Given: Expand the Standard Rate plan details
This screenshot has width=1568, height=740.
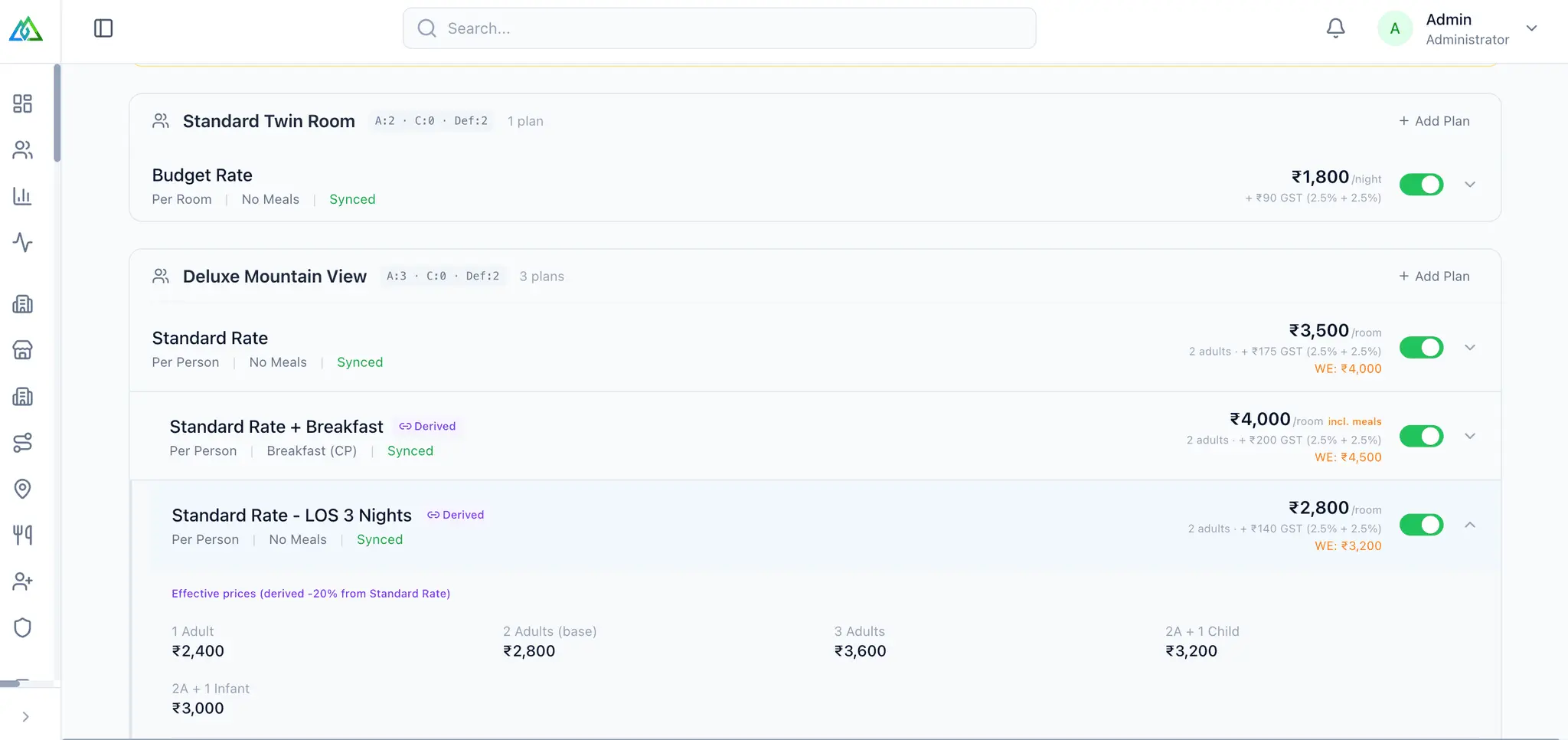Looking at the screenshot, I should (x=1470, y=348).
